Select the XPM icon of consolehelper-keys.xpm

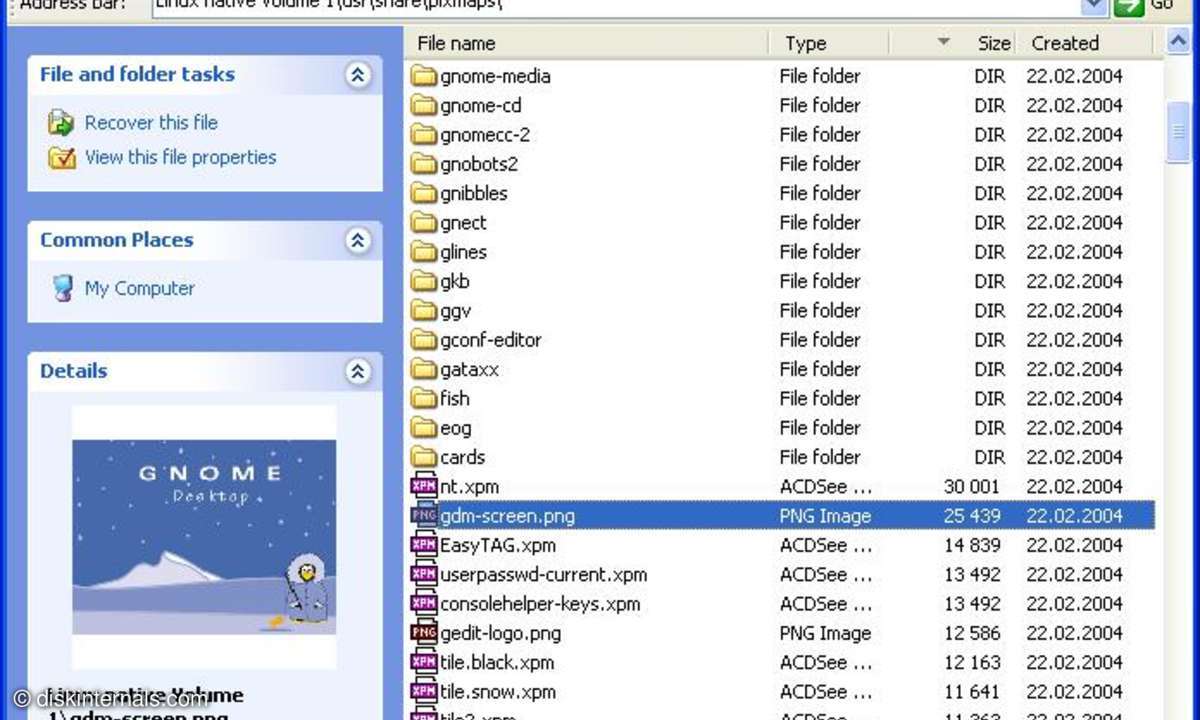[x=424, y=604]
